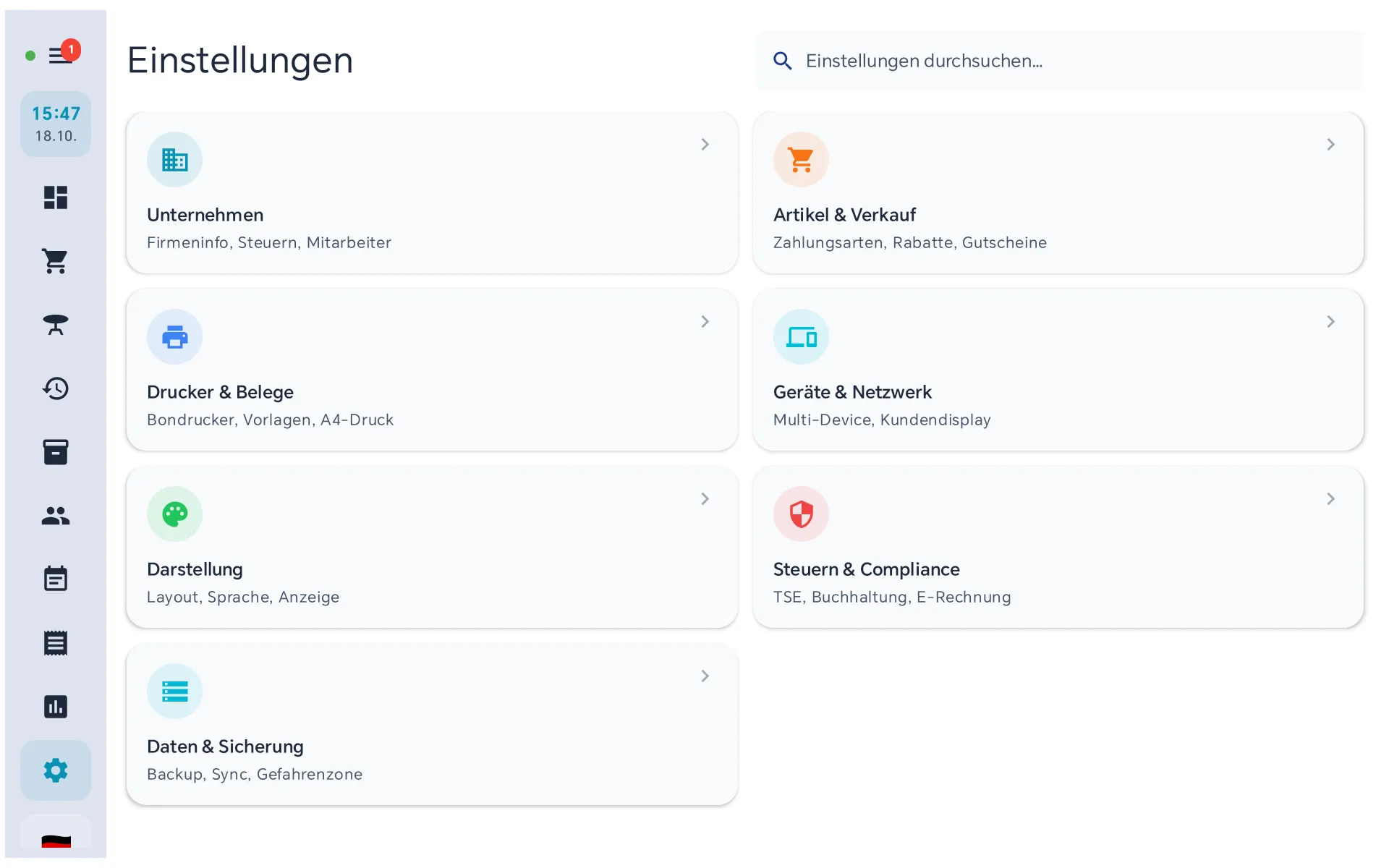Open the history clock icon in sidebar
Screen dimensions: 1389x868
[x=56, y=388]
